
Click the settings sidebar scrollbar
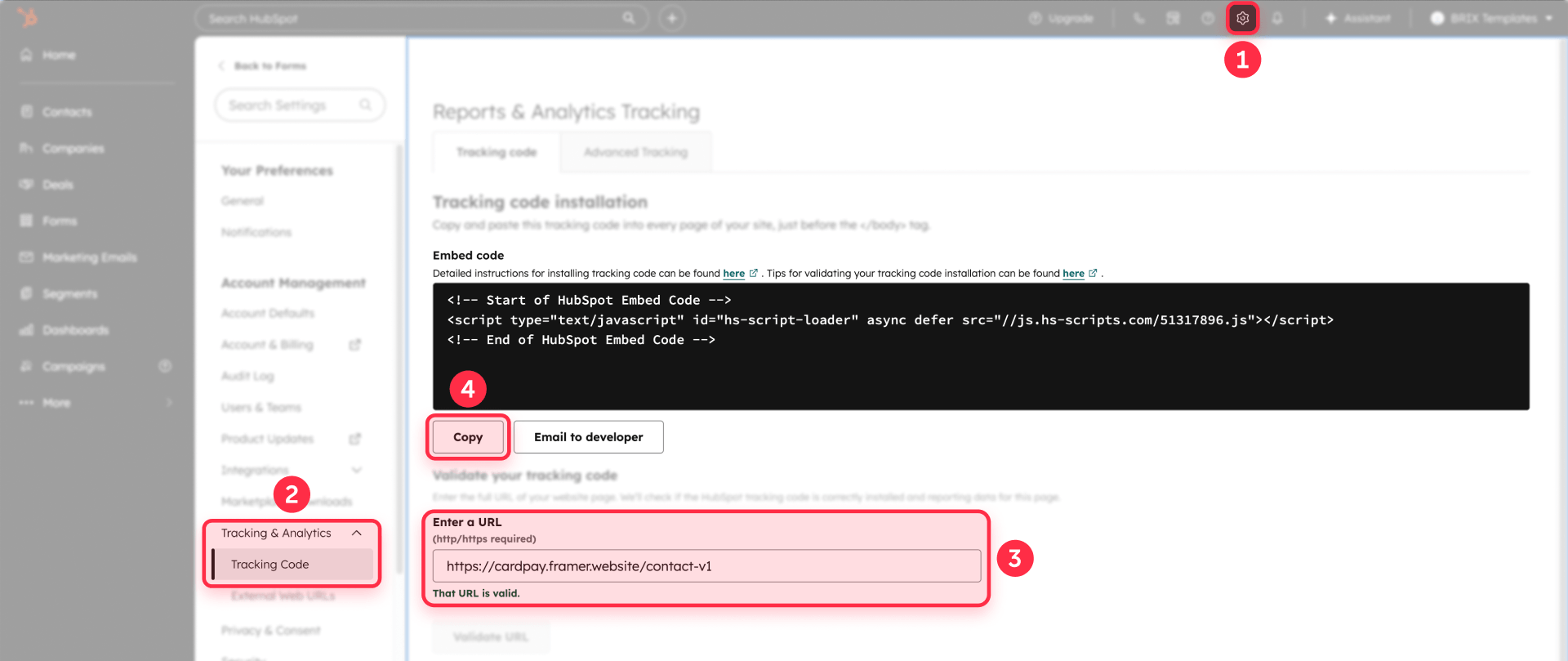[399, 360]
